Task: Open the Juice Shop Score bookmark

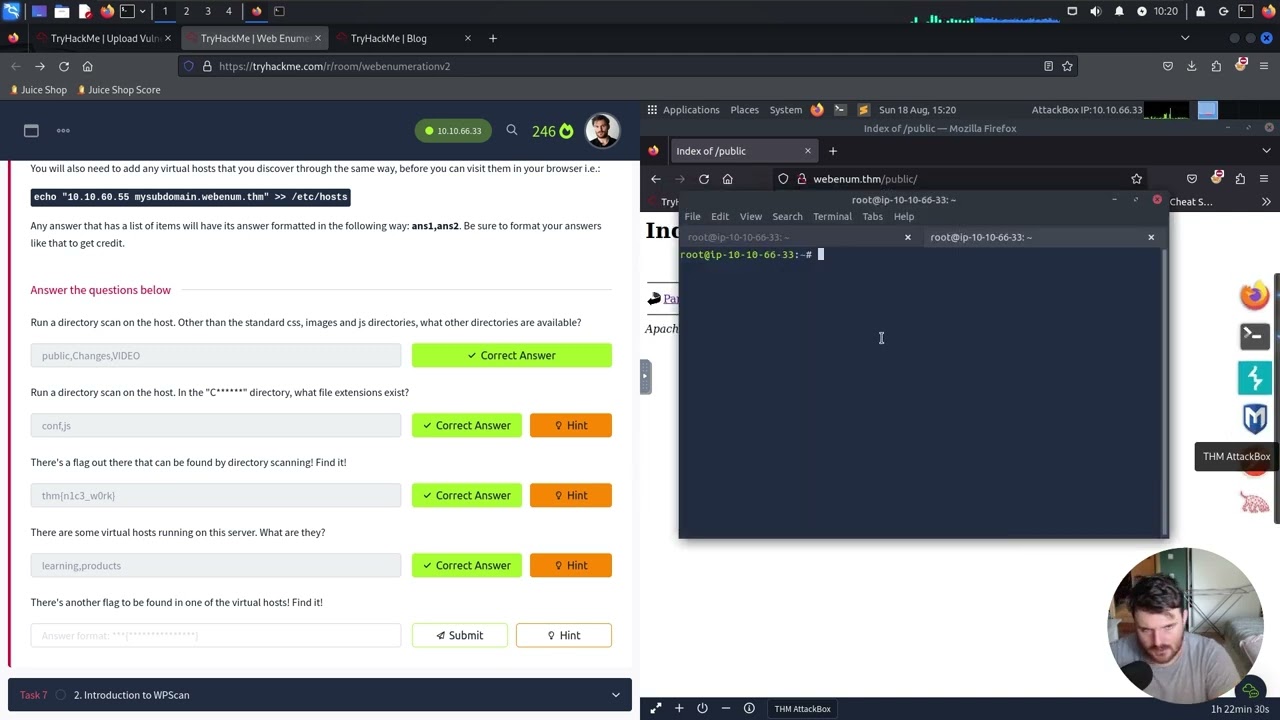Action: click(x=117, y=90)
